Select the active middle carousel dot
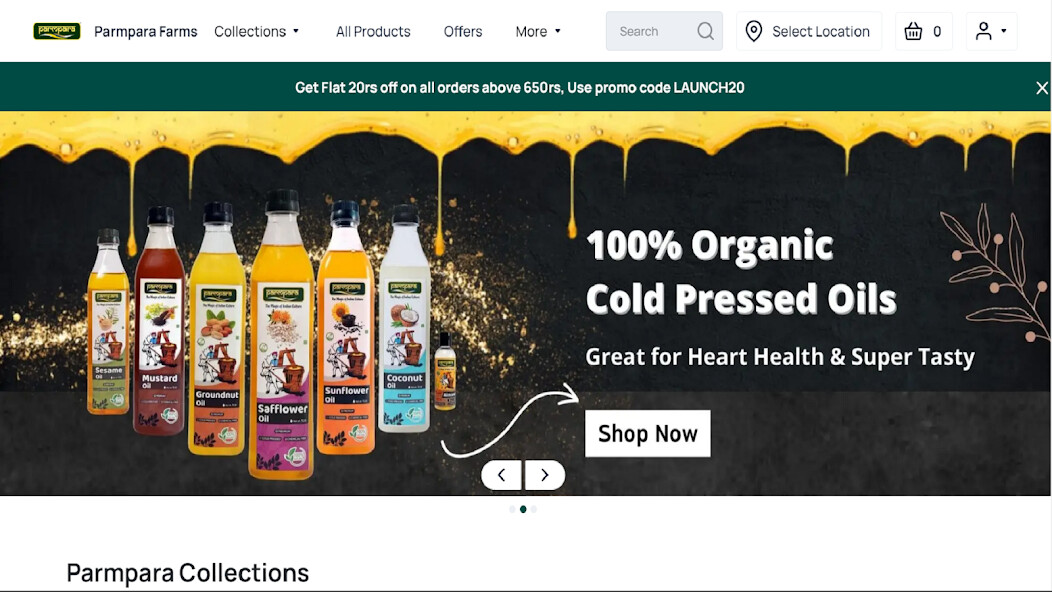This screenshot has width=1052, height=592. (x=523, y=509)
